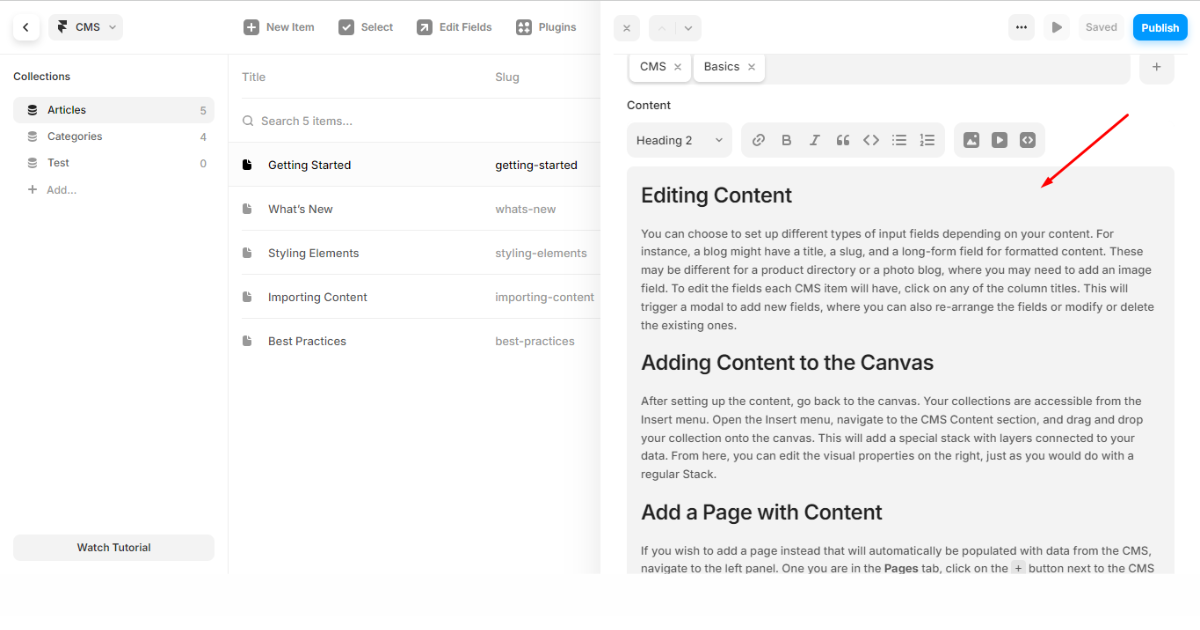The width and height of the screenshot is (1200, 630).
Task: Click the getting-started slug cell
Action: pyautogui.click(x=536, y=165)
